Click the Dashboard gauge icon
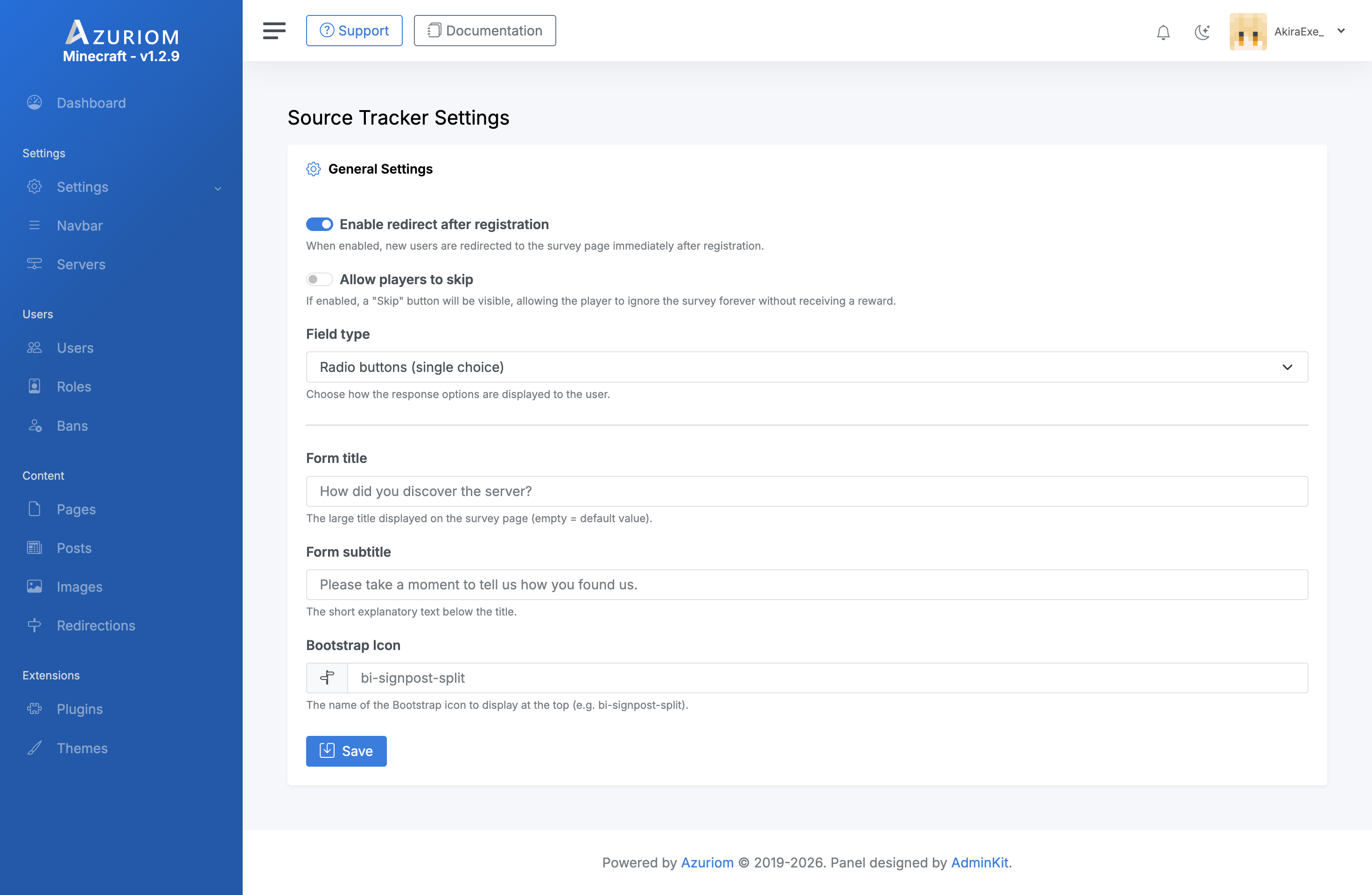 click(x=35, y=103)
